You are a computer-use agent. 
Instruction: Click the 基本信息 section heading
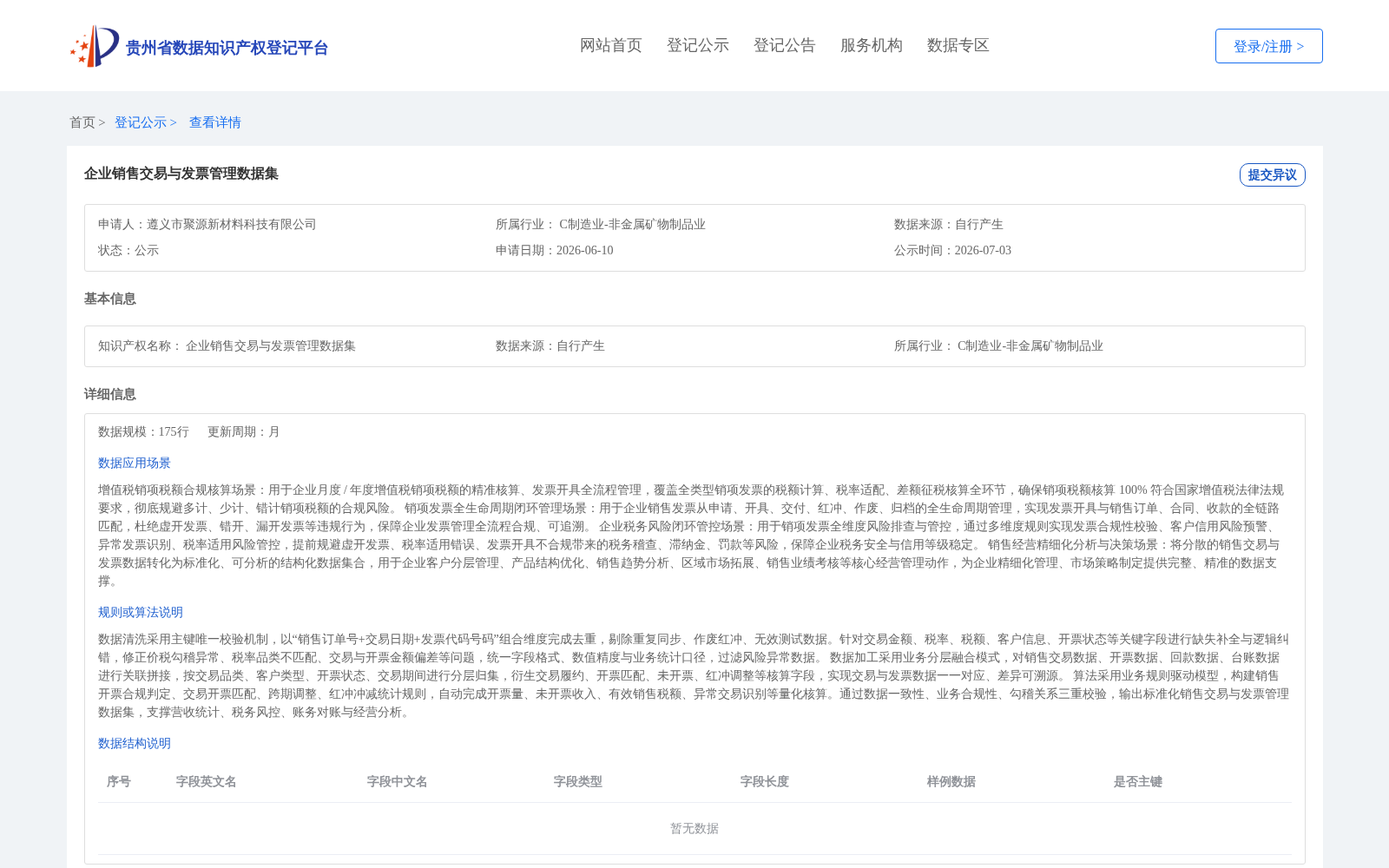point(110,299)
